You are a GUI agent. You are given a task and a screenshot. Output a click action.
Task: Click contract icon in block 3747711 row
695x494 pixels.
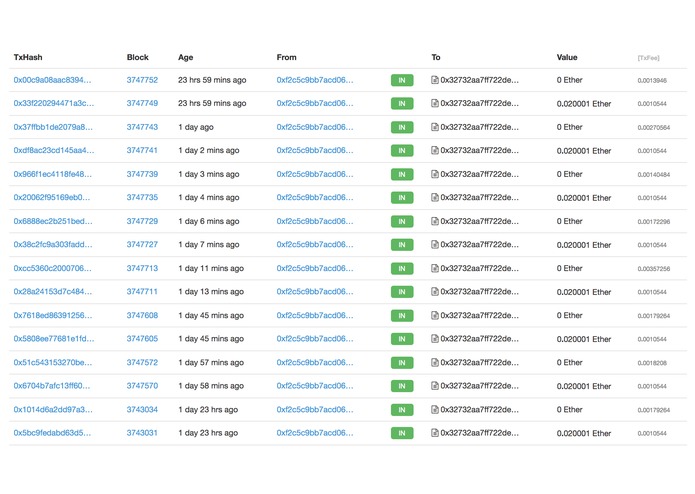click(435, 292)
